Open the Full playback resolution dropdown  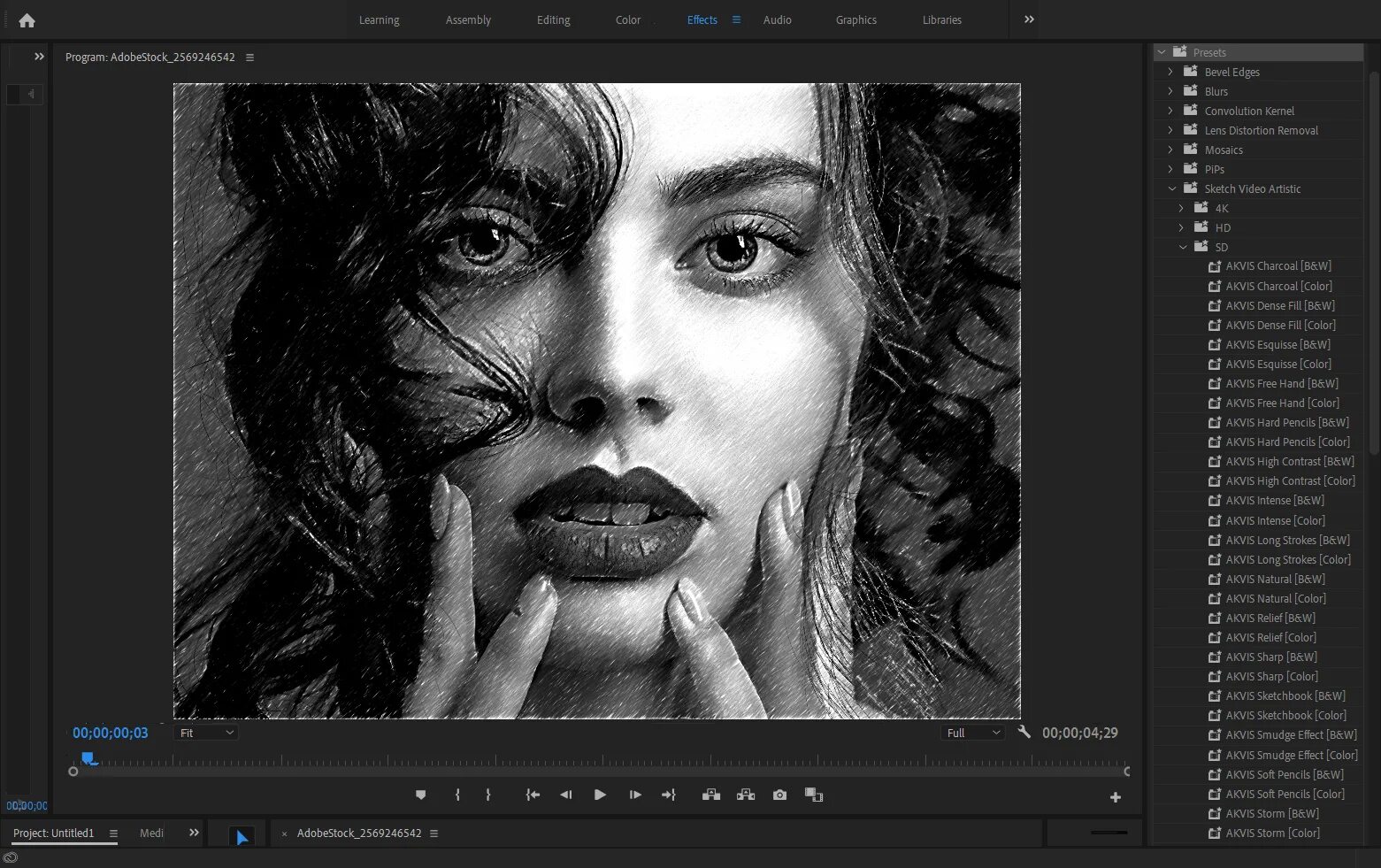(x=973, y=733)
